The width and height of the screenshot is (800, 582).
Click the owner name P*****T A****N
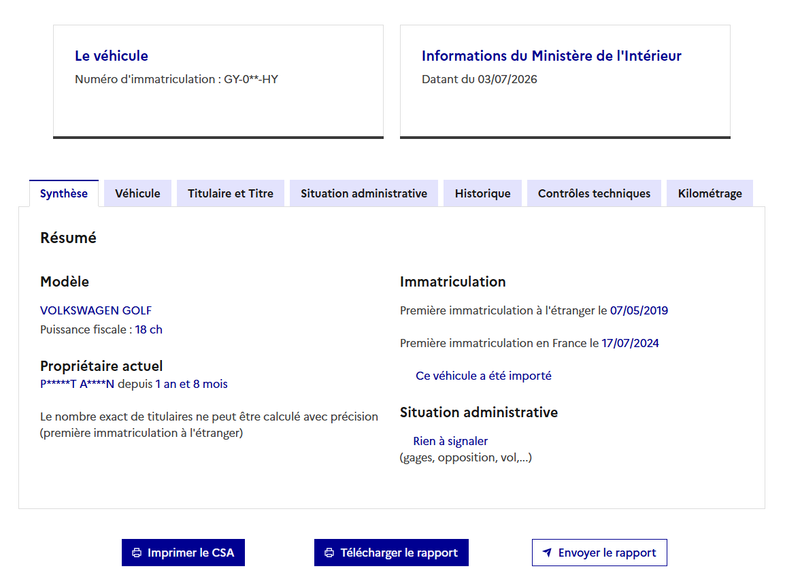(x=77, y=384)
